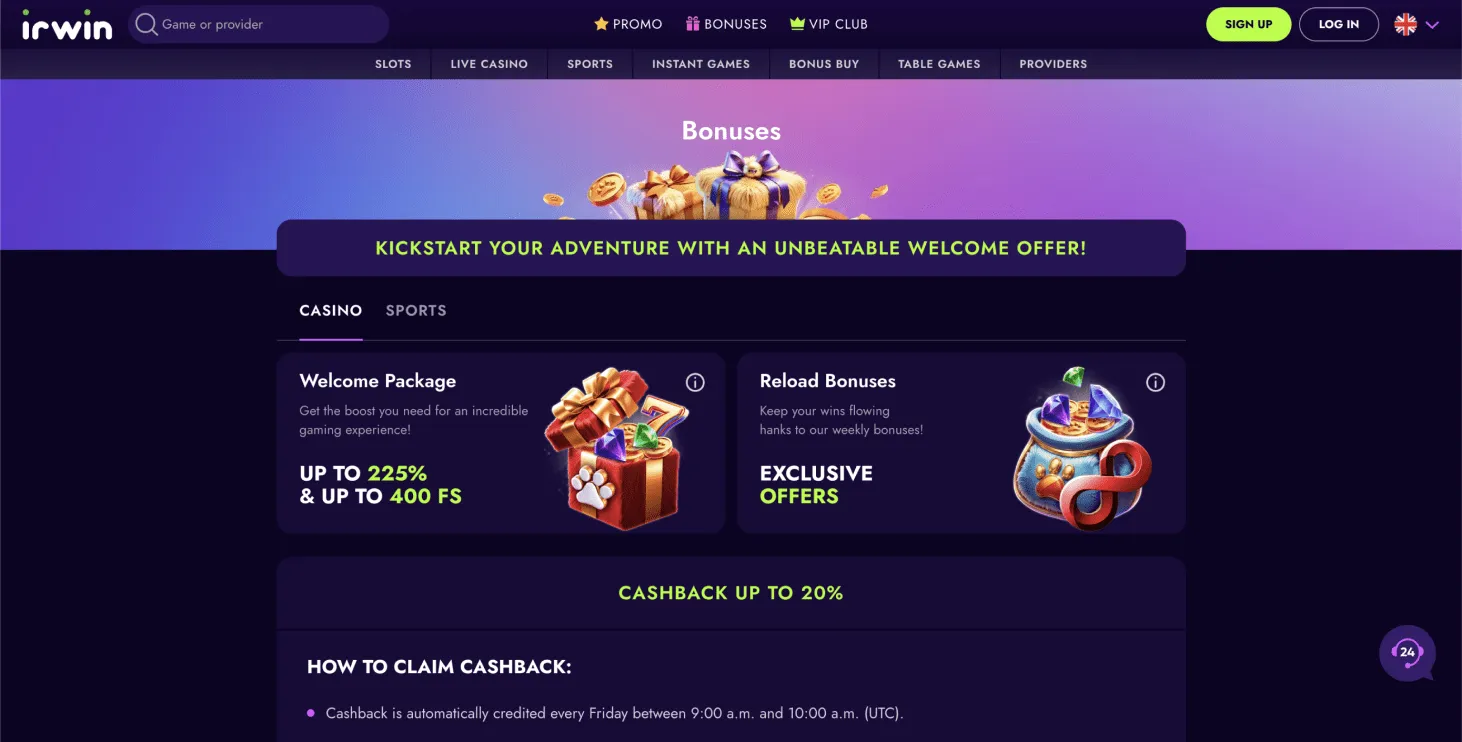
Task: Click the LOG IN button
Action: tap(1339, 24)
